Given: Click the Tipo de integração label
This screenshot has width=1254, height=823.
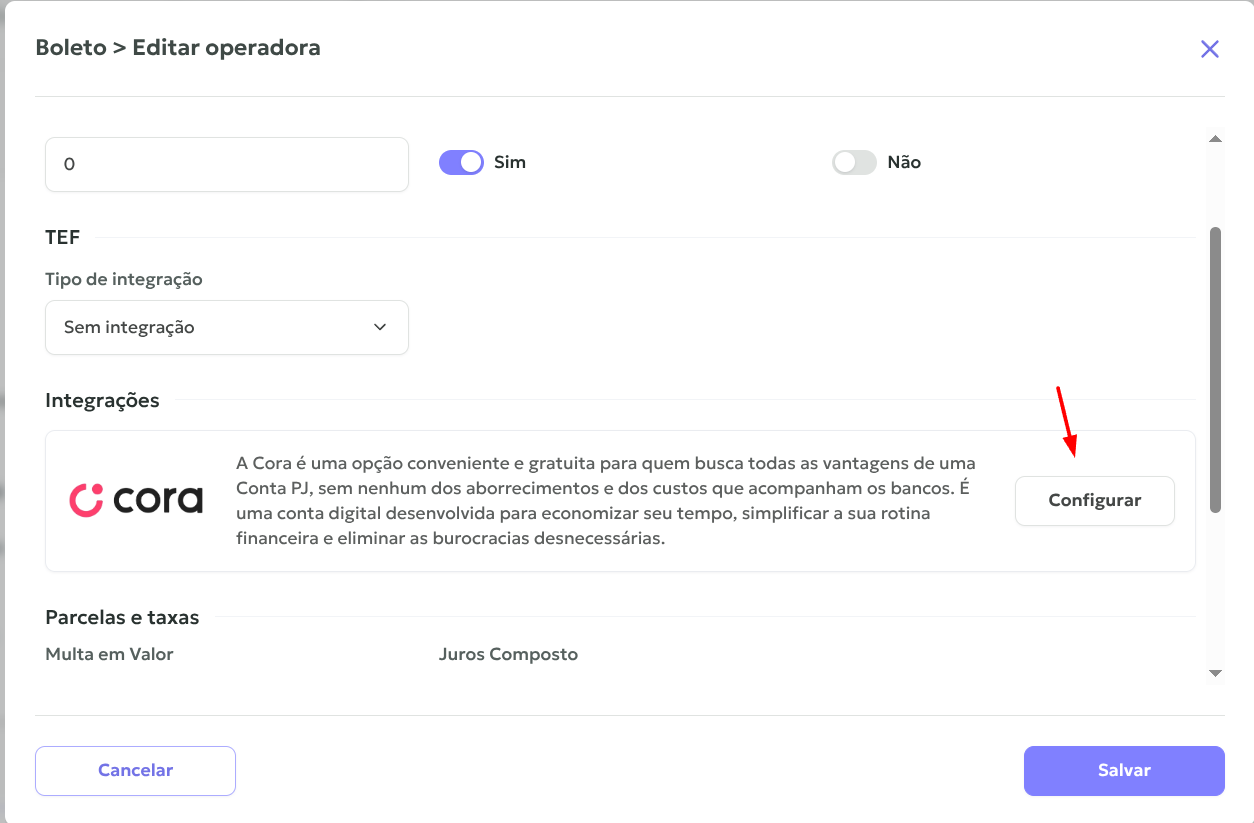Looking at the screenshot, I should coord(124,279).
